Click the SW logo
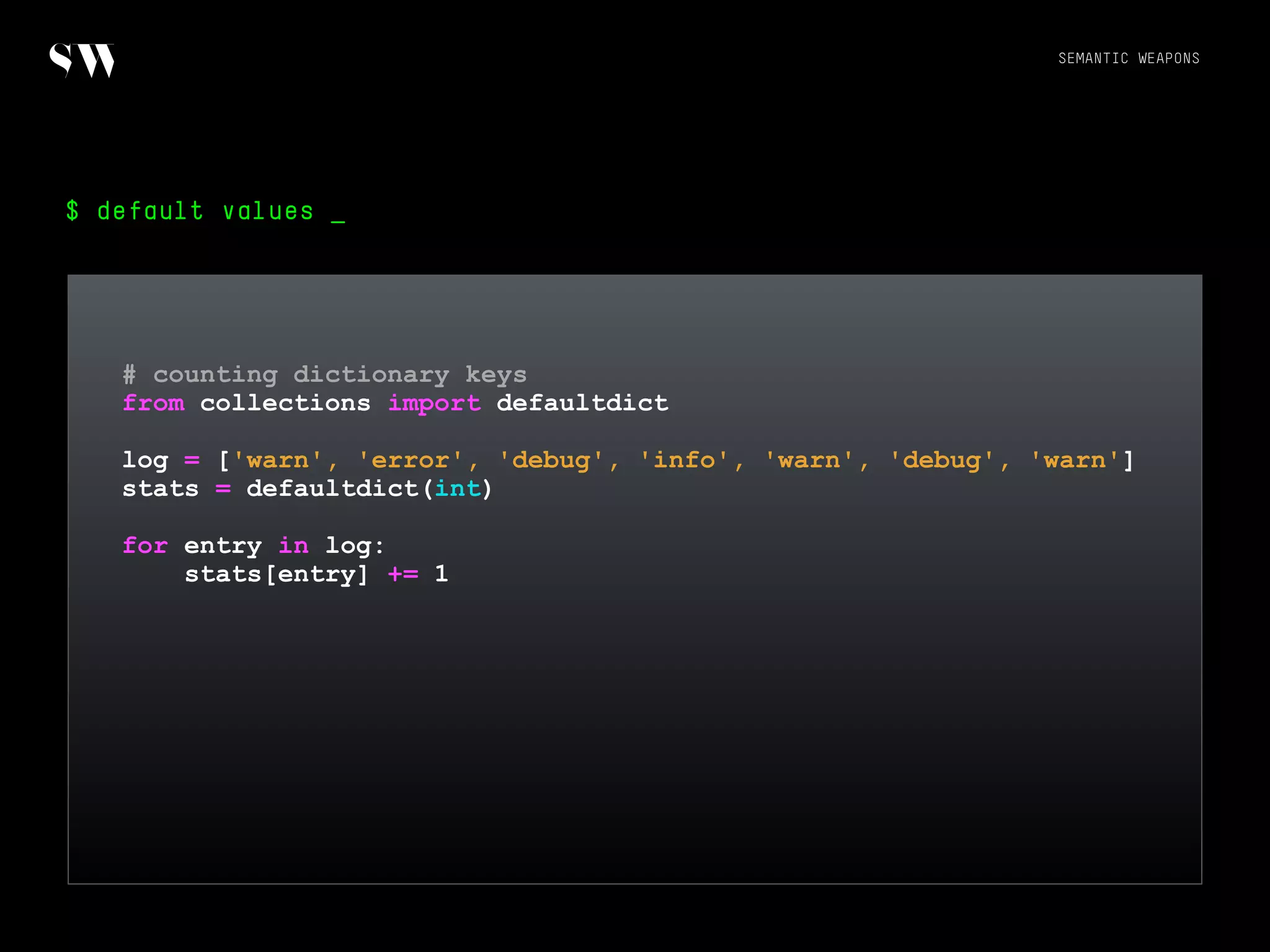 pyautogui.click(x=82, y=61)
